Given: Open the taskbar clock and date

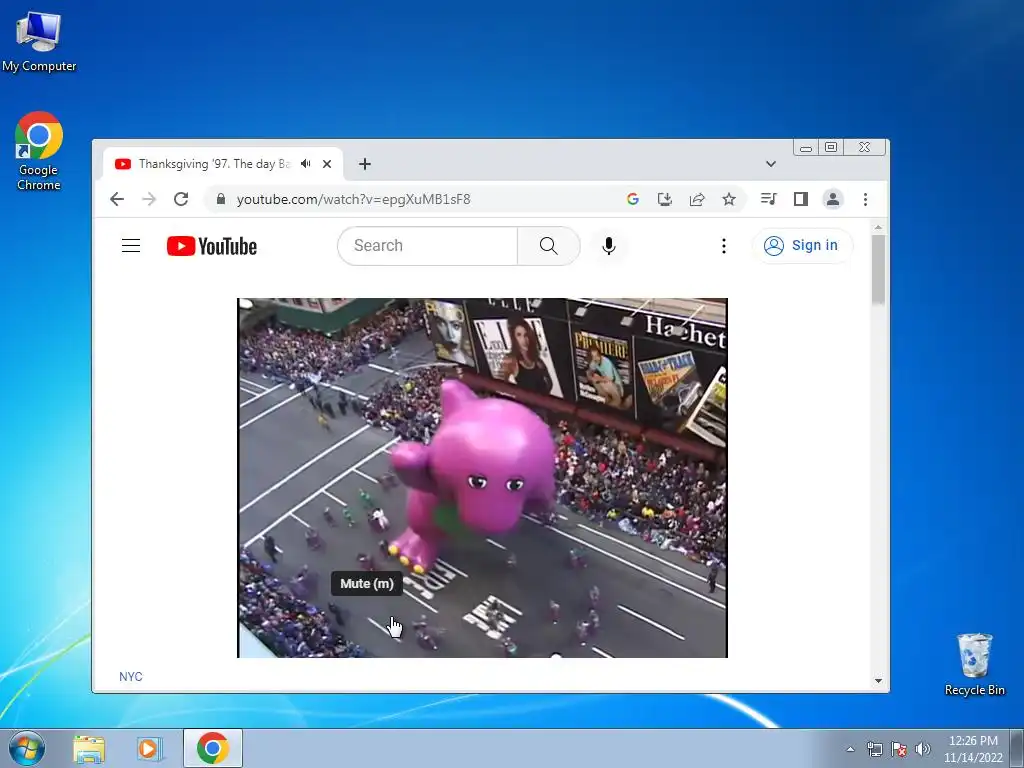Looking at the screenshot, I should (x=973, y=749).
